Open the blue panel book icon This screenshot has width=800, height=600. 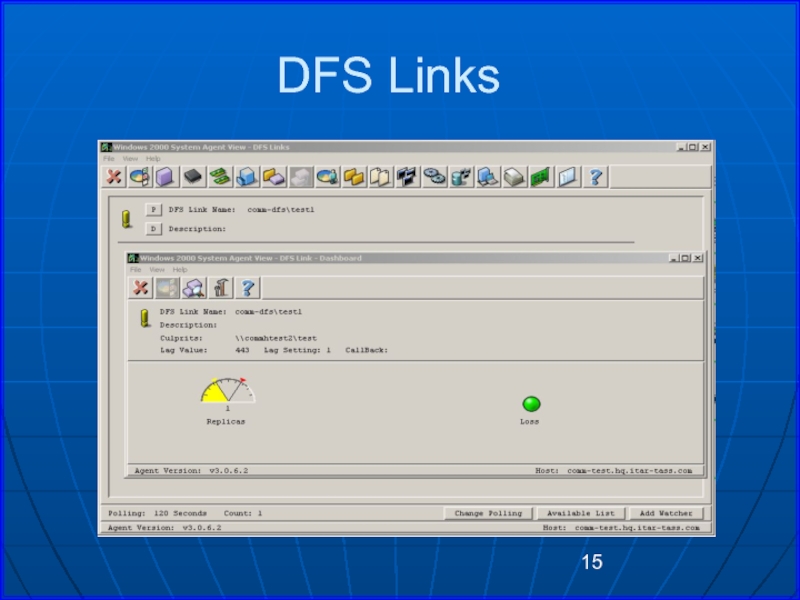point(568,177)
